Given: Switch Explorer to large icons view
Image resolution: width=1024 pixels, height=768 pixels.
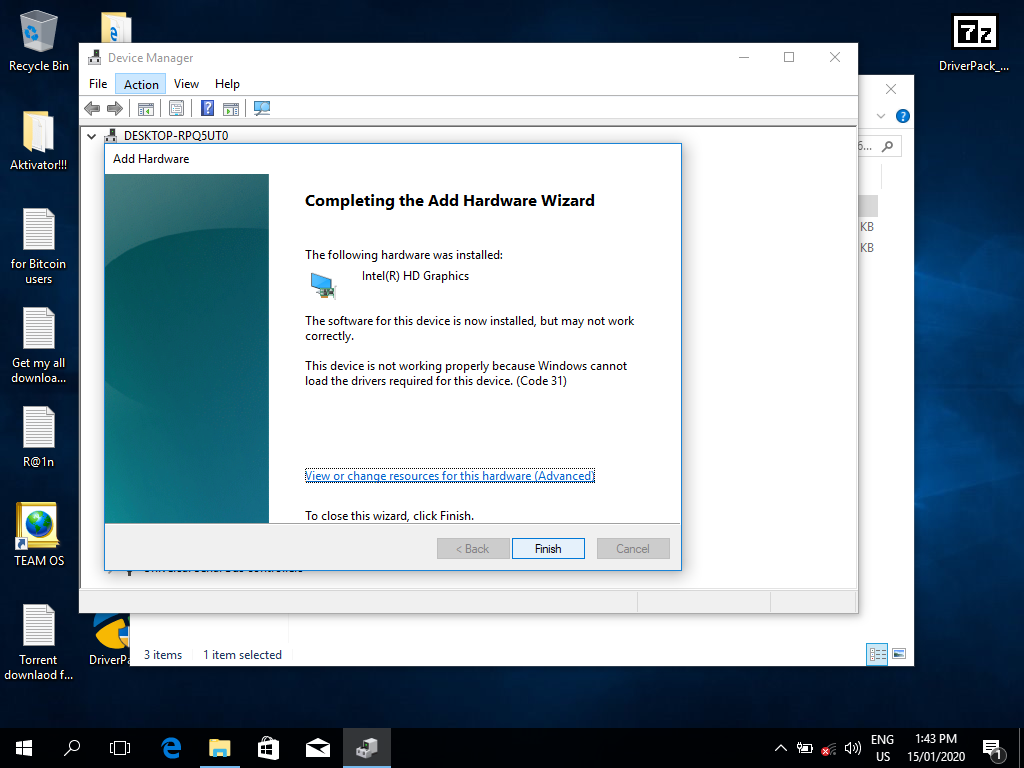Looking at the screenshot, I should (x=899, y=654).
